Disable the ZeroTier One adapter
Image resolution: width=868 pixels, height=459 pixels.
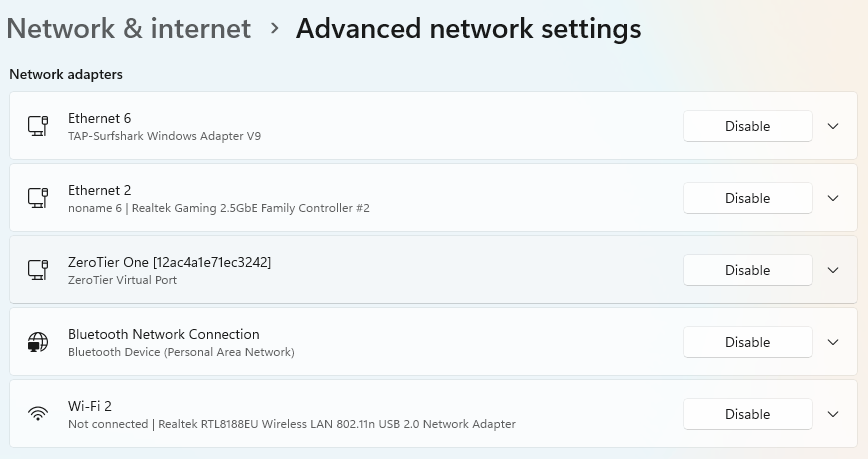click(x=747, y=270)
